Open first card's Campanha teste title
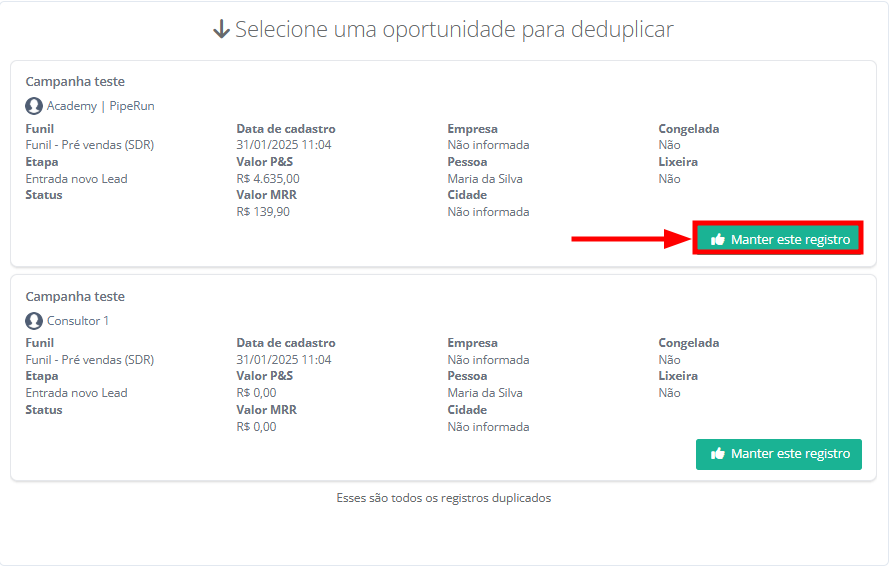892x575 pixels. point(75,82)
